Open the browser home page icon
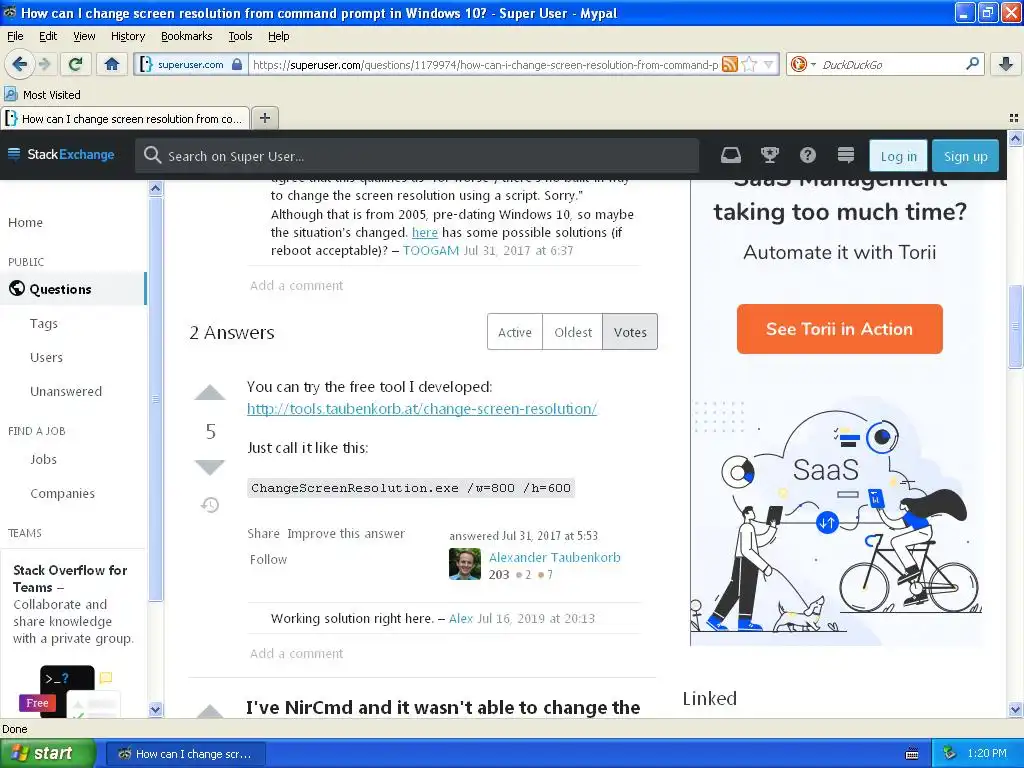Viewport: 1024px width, 768px height. (112, 64)
